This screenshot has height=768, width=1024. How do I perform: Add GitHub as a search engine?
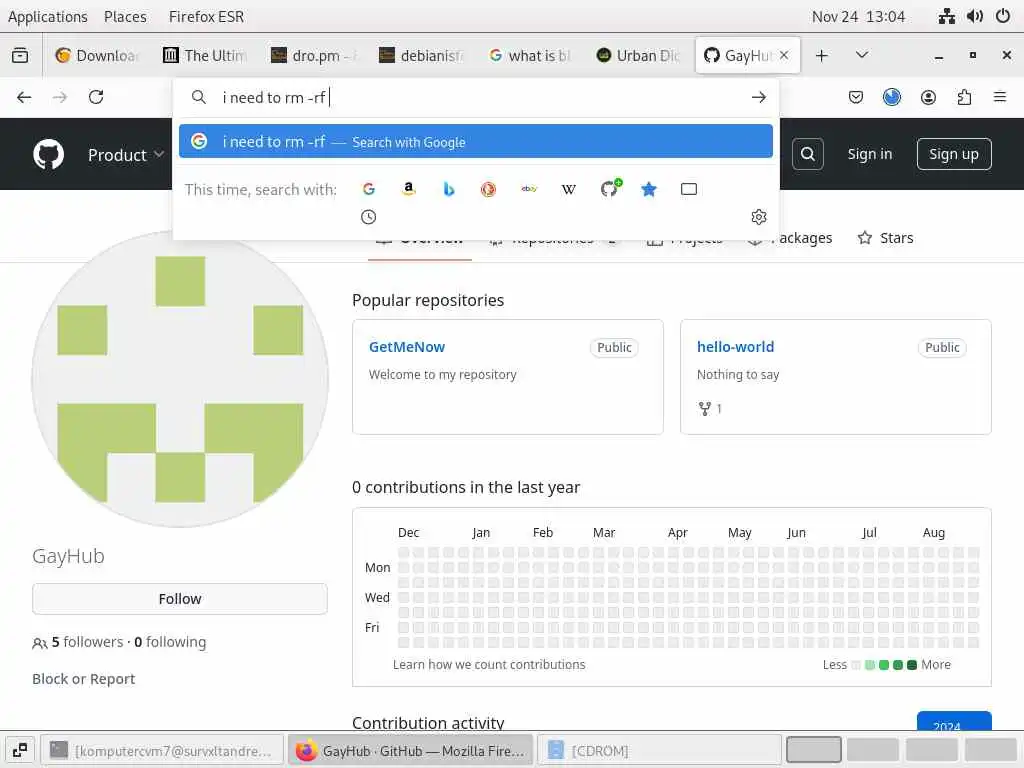[610, 189]
